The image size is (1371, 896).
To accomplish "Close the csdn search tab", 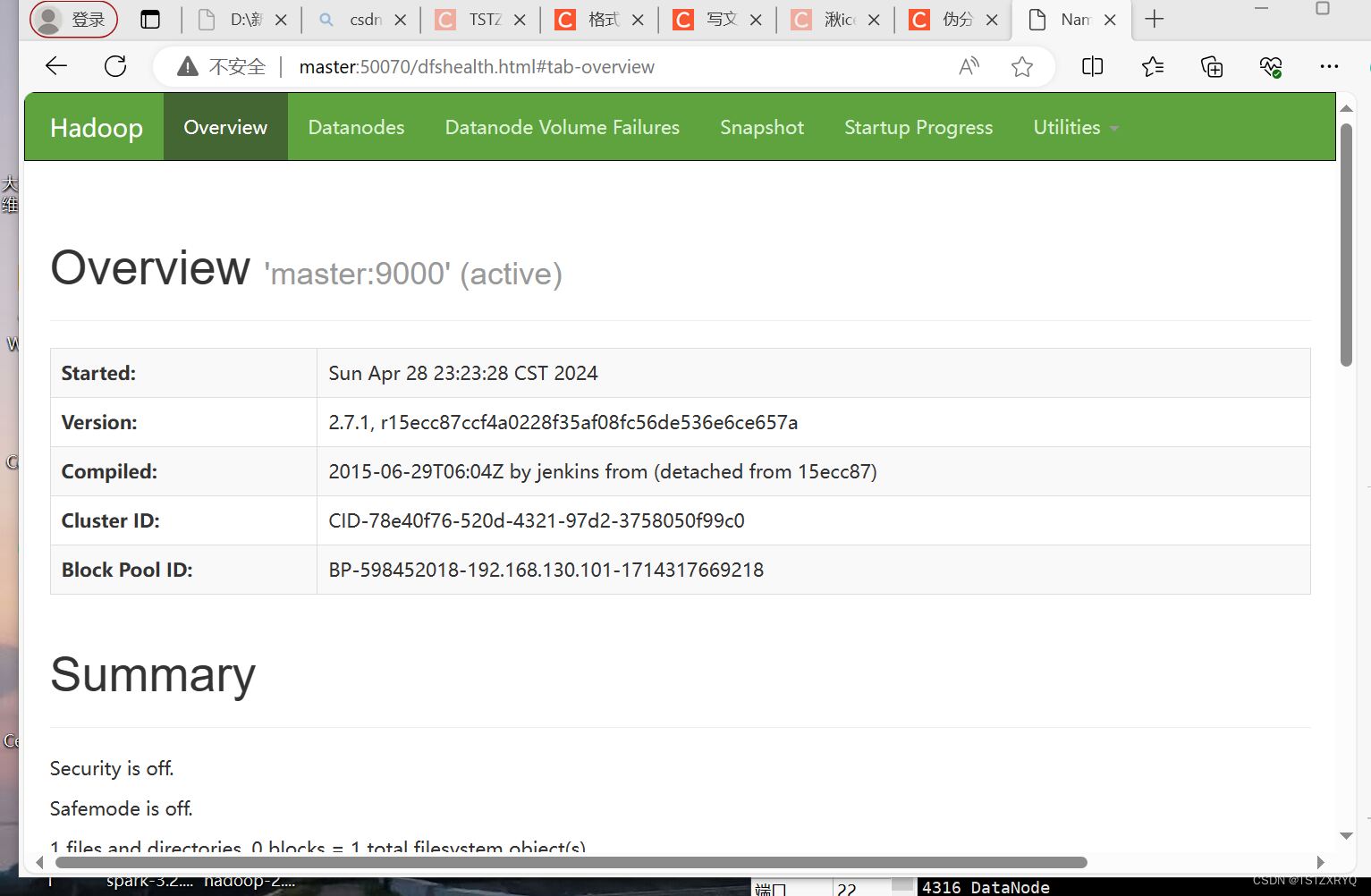I will pos(401,20).
